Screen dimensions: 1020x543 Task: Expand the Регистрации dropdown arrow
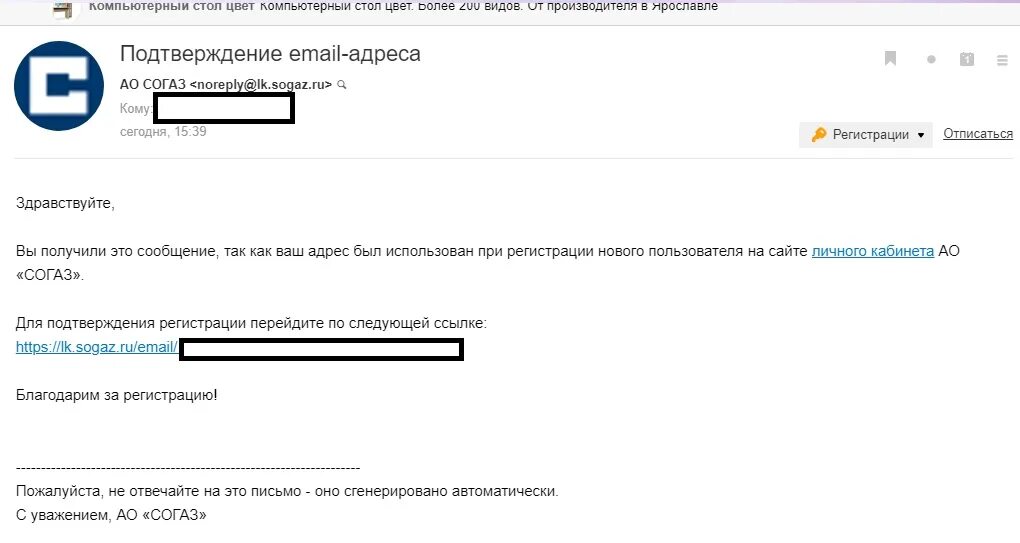pyautogui.click(x=920, y=135)
